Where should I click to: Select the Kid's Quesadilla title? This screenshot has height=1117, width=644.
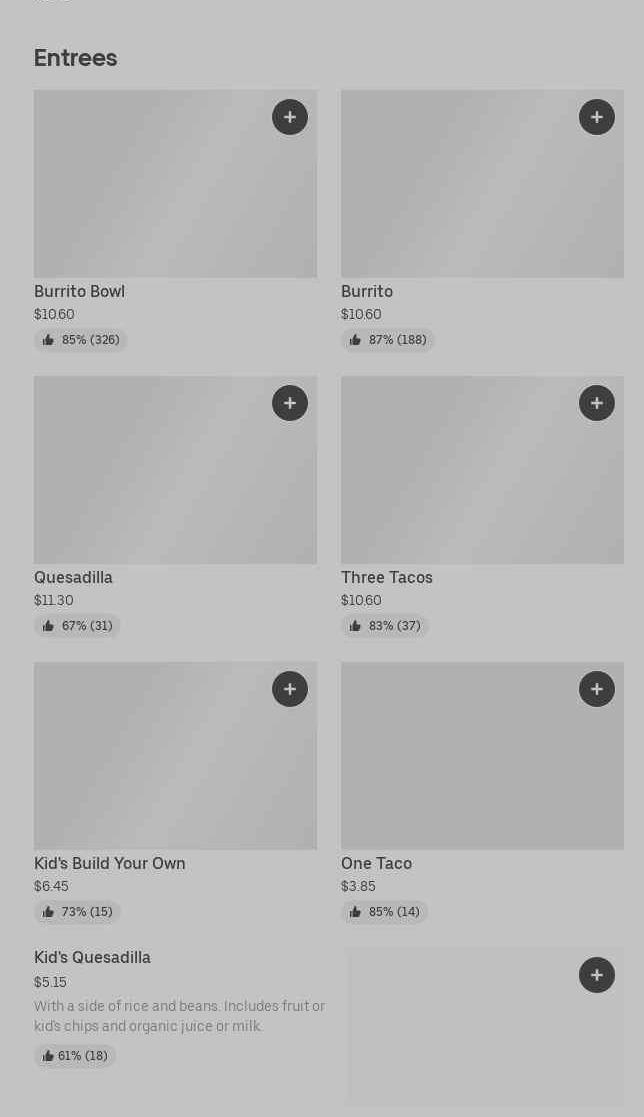pos(92,958)
